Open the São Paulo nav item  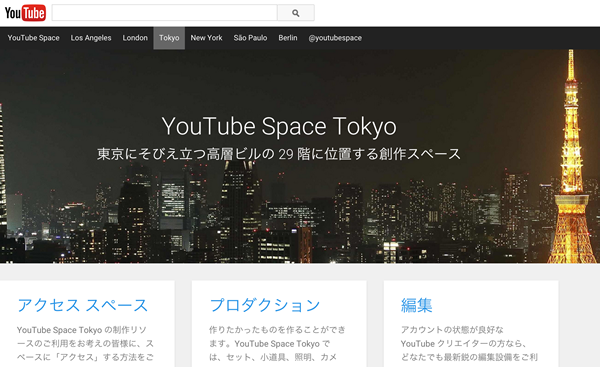[x=251, y=38]
